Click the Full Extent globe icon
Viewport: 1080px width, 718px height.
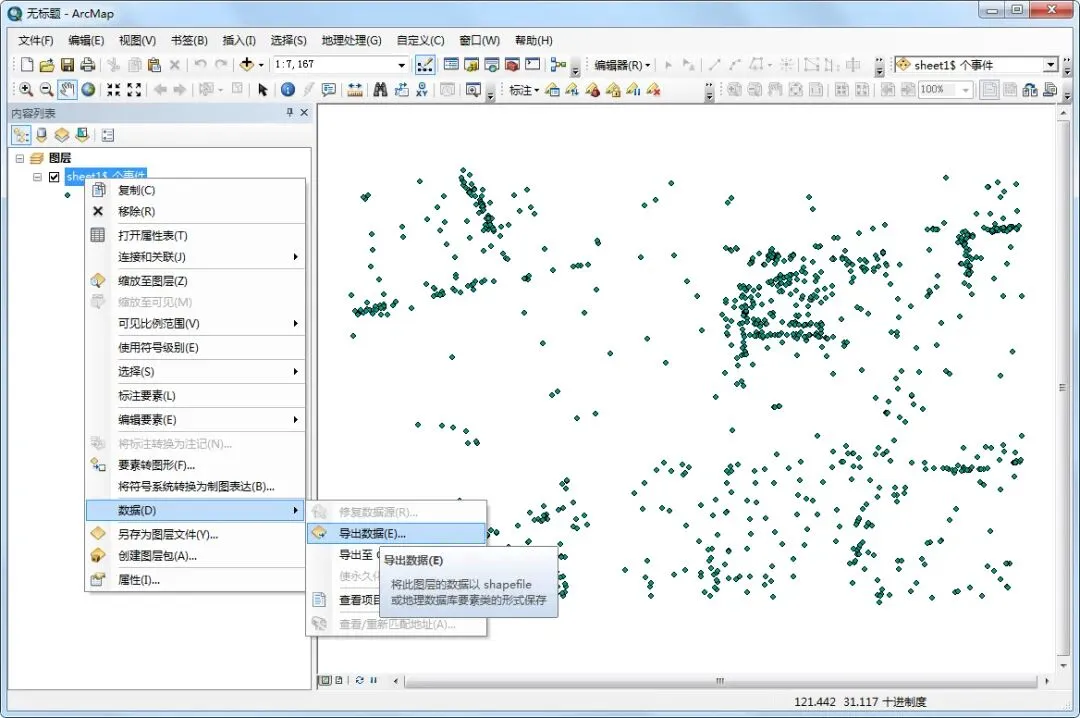(x=88, y=90)
